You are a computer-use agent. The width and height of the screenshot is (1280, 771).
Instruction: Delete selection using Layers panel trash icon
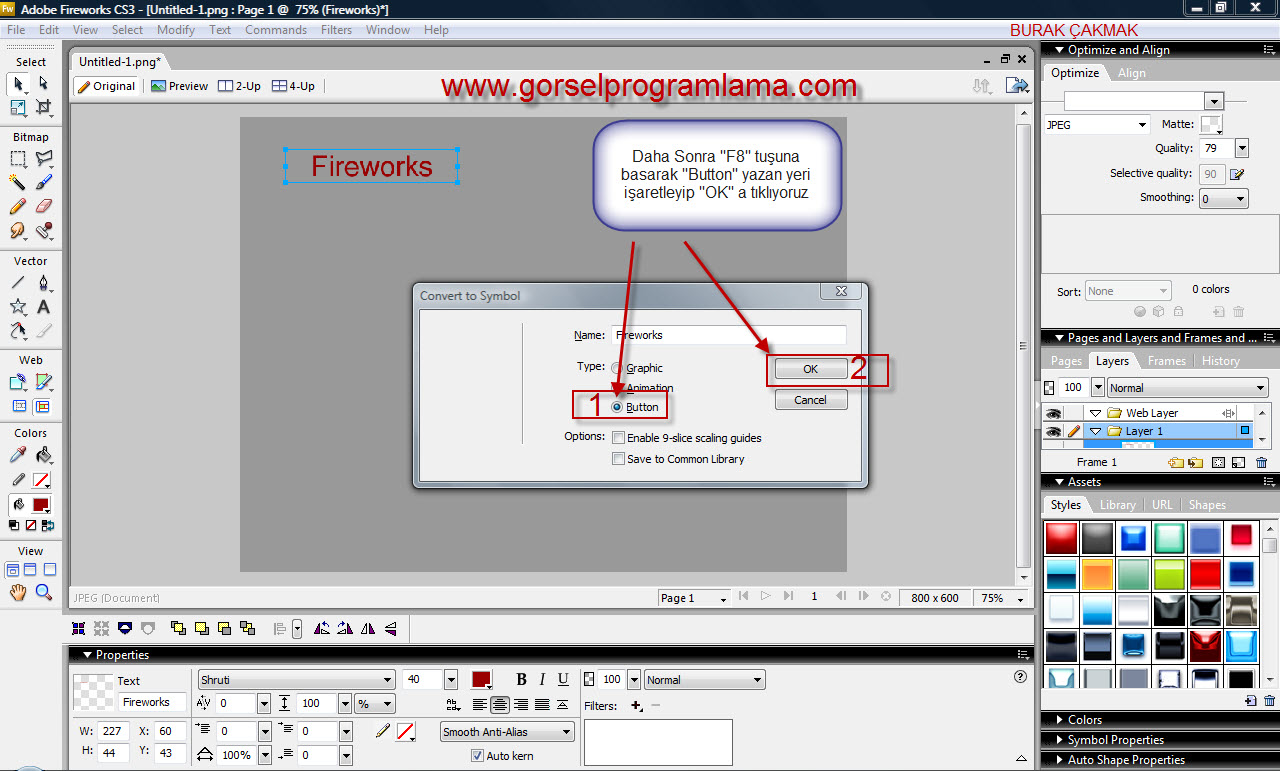tap(1261, 462)
